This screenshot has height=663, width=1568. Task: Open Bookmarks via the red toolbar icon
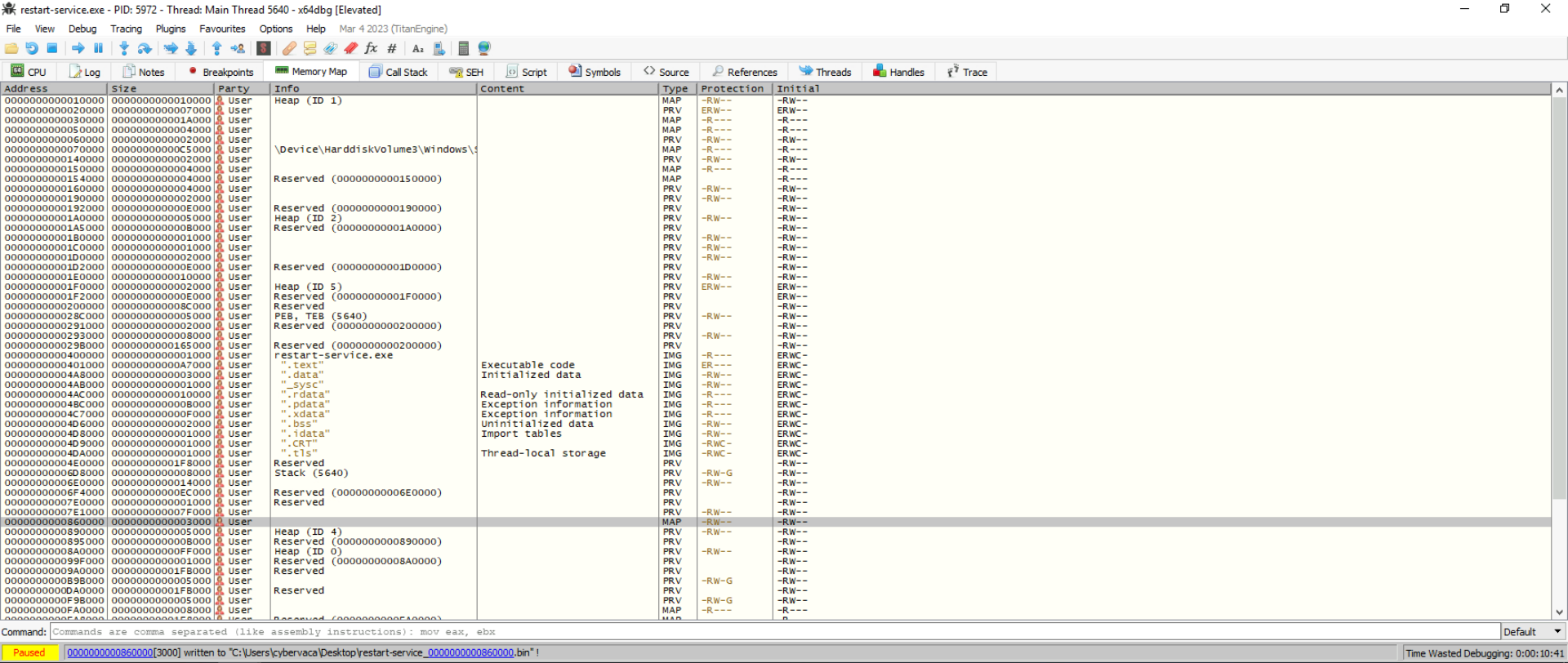[351, 49]
